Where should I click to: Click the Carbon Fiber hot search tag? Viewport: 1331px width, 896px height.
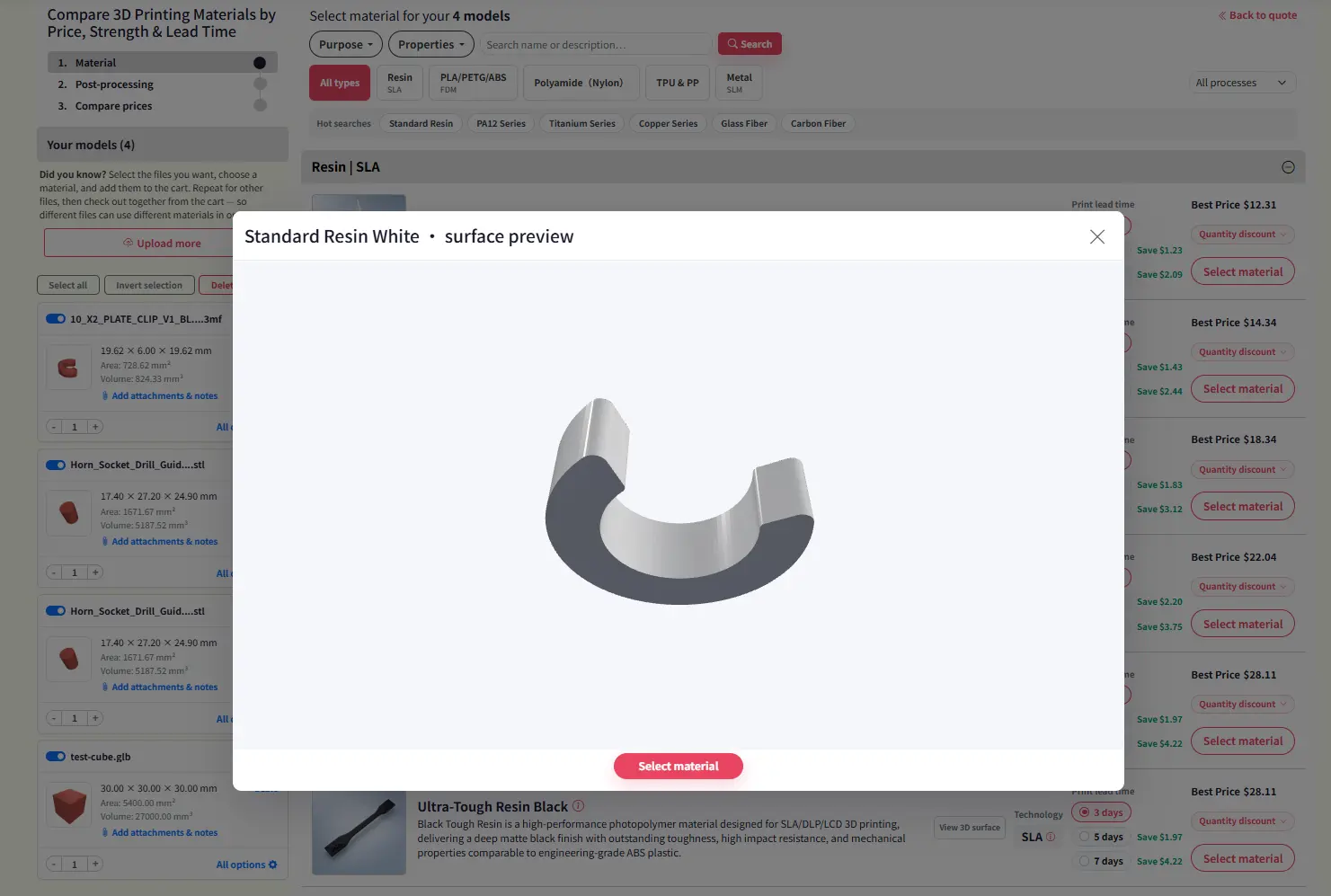818,124
